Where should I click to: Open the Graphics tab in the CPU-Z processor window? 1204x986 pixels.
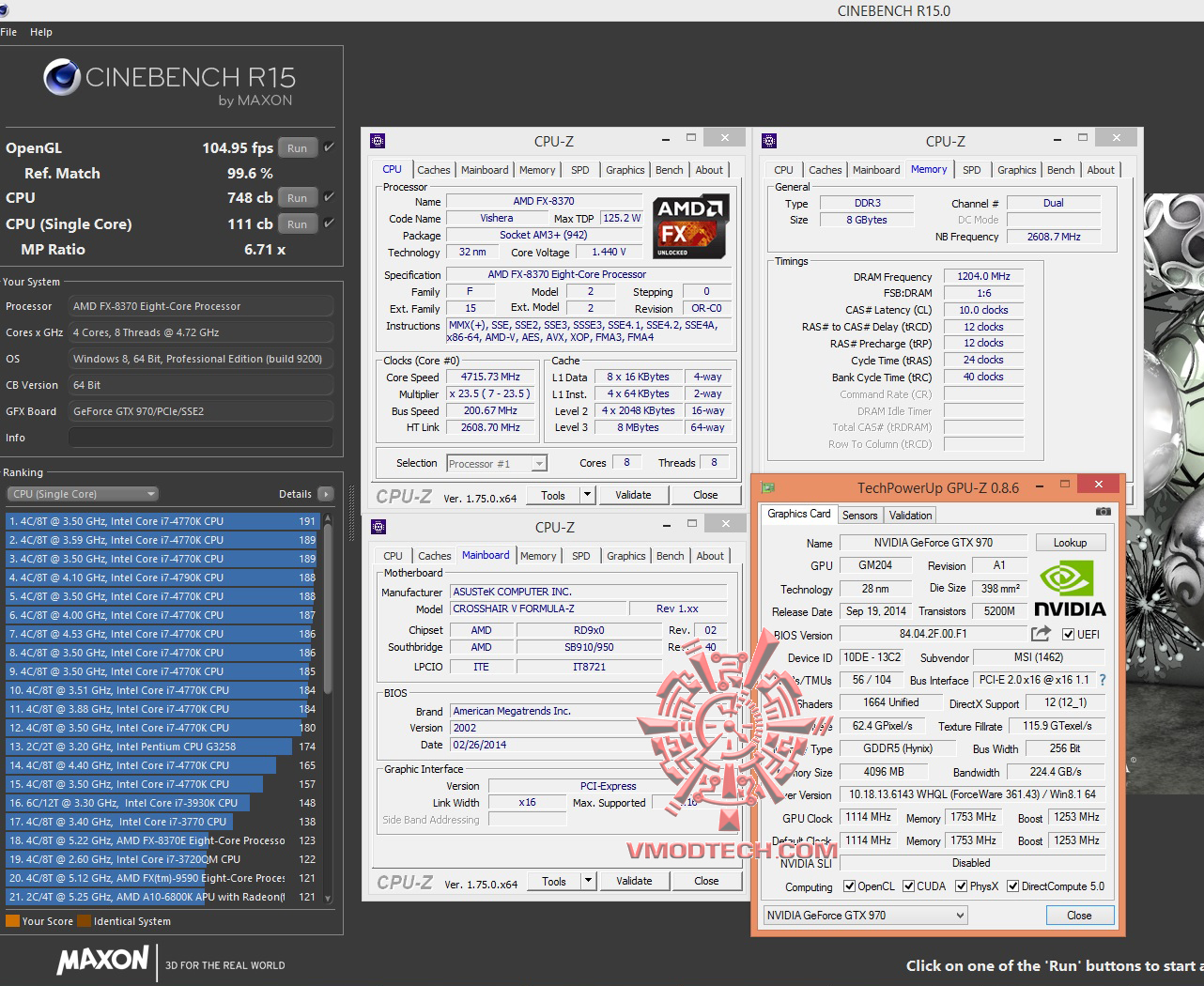pyautogui.click(x=625, y=170)
